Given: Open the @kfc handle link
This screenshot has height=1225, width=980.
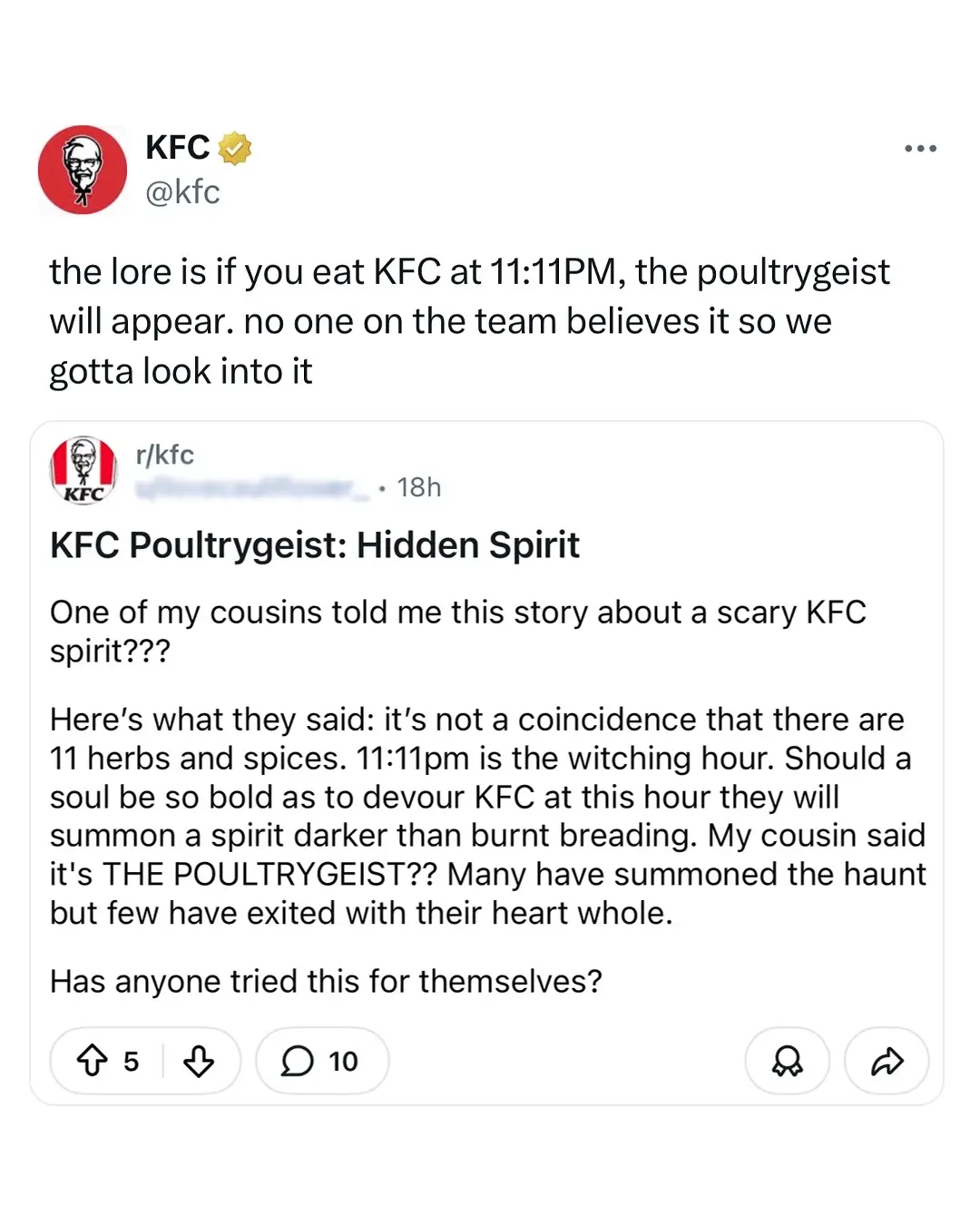Looking at the screenshot, I should pos(182,191).
